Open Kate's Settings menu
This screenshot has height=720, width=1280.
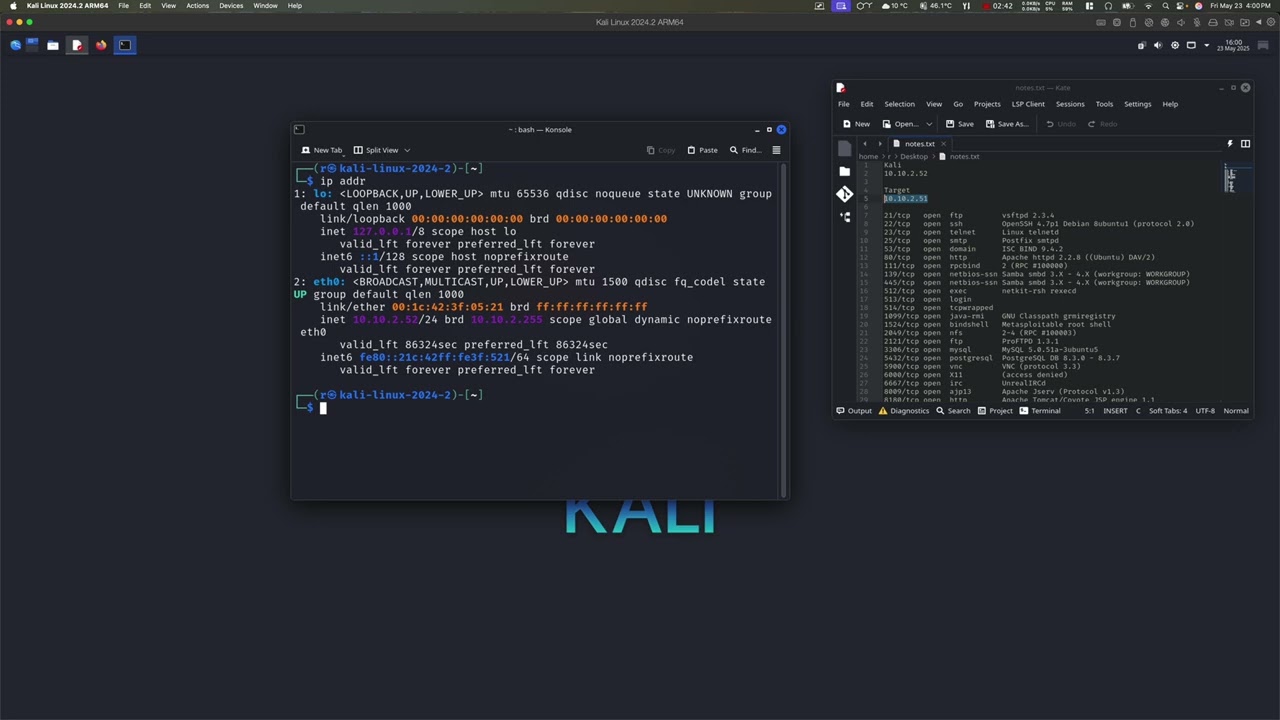[x=1138, y=104]
